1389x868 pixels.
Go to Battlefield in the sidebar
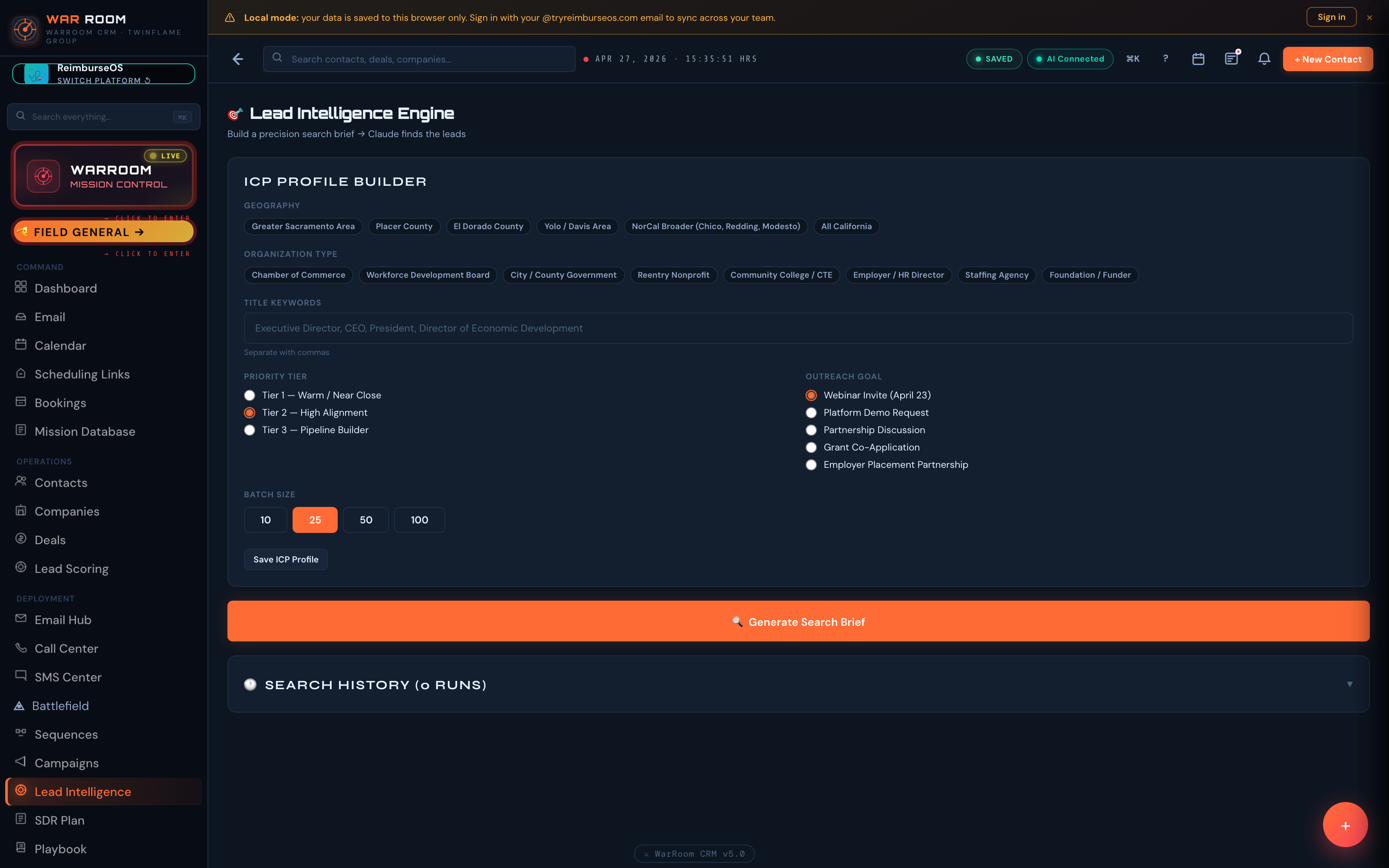(x=60, y=706)
